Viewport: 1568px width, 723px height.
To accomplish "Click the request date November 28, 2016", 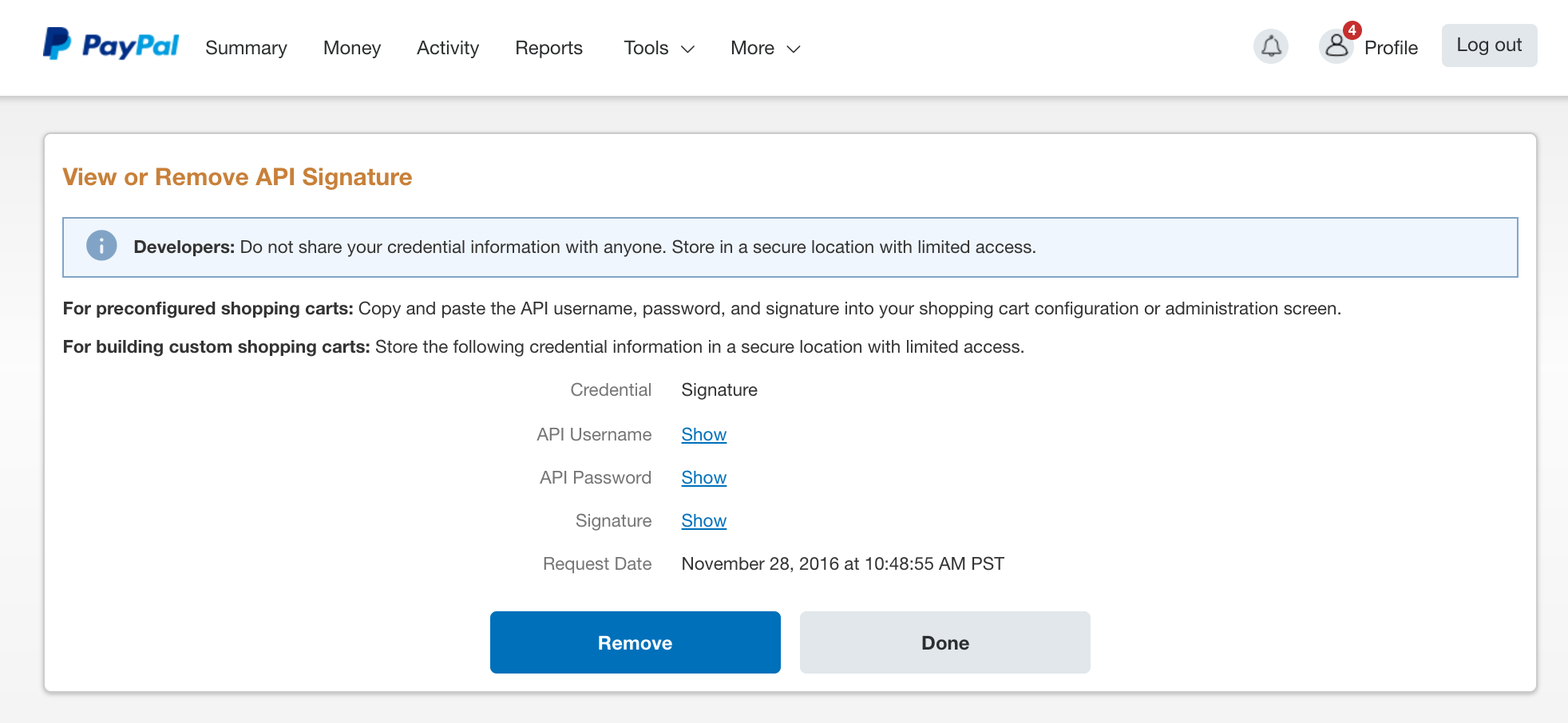I will [x=843, y=564].
